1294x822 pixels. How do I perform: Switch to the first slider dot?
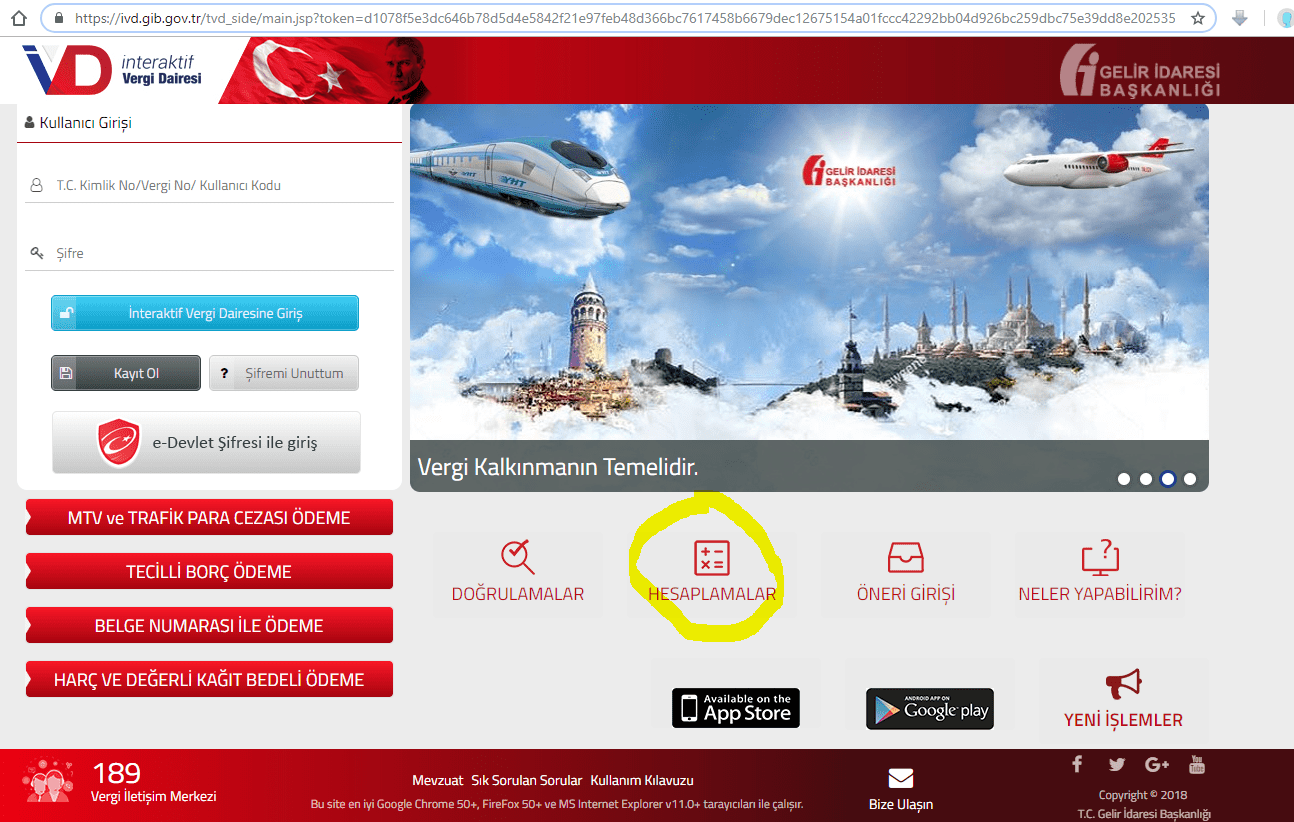pos(1123,479)
